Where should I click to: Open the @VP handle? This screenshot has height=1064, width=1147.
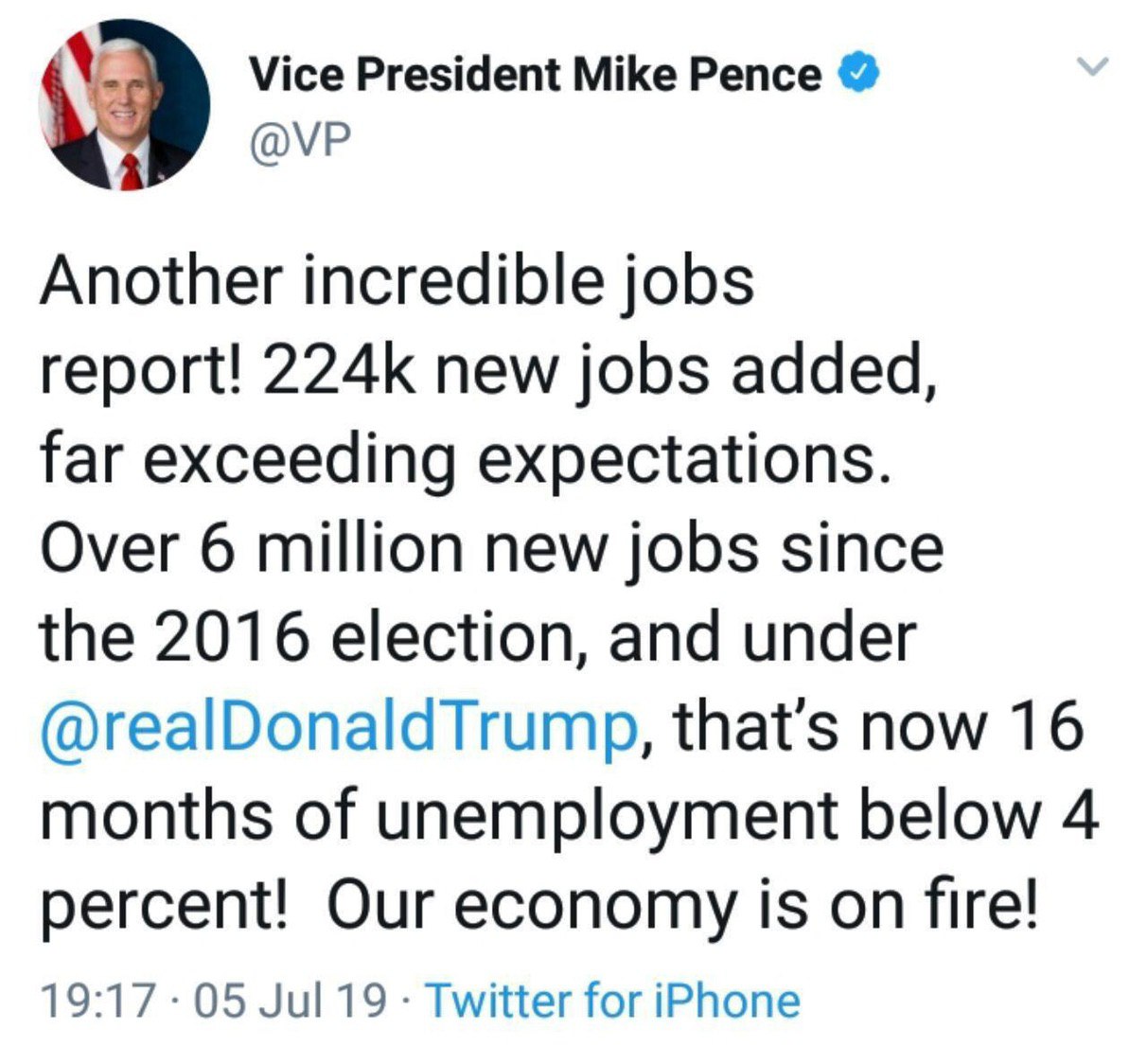pos(299,142)
